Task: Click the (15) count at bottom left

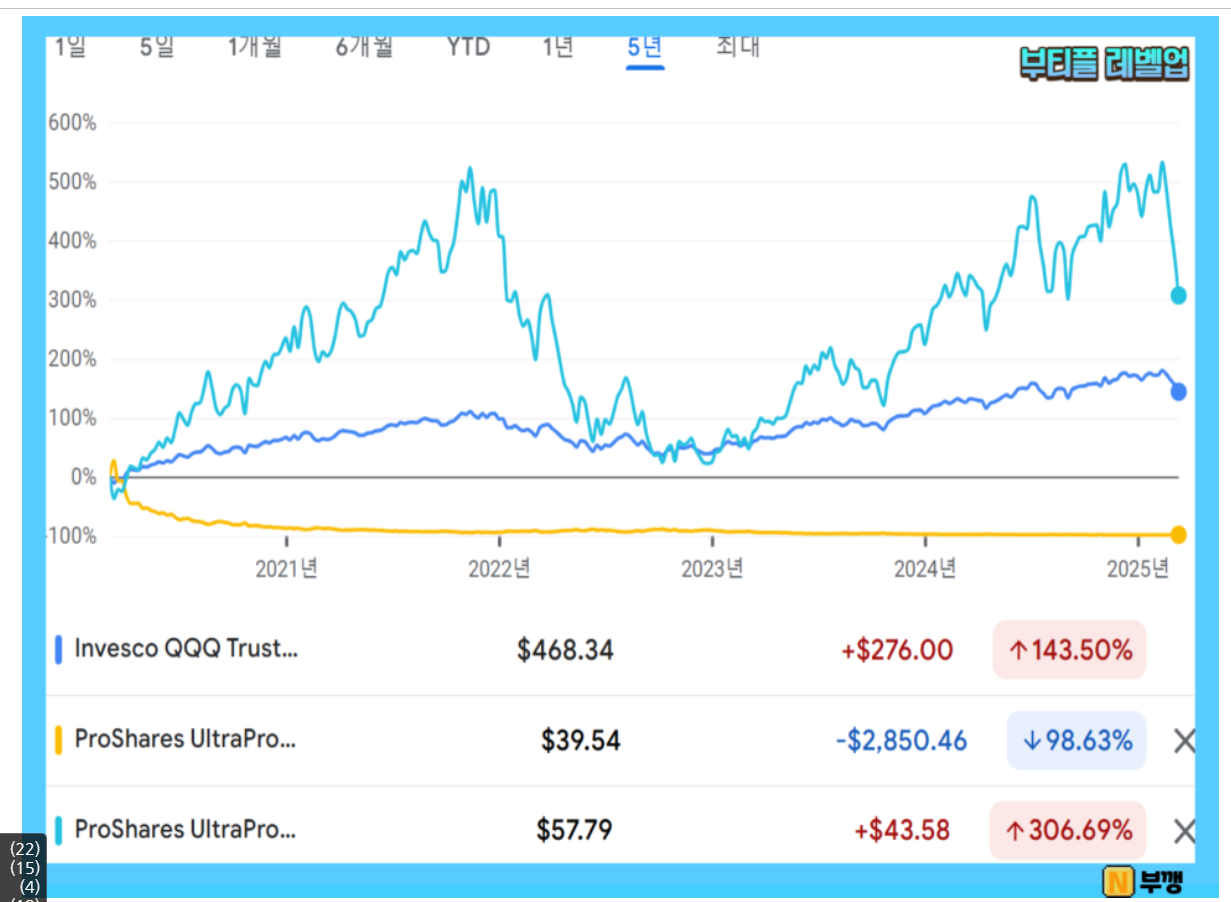Action: click(x=25, y=867)
